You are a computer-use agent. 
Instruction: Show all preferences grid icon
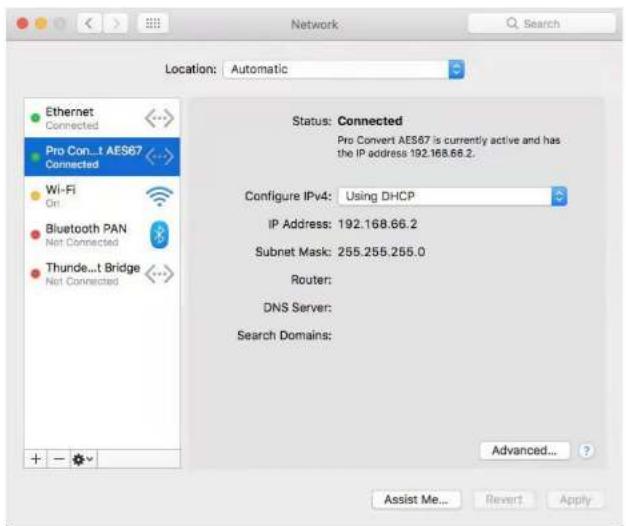pyautogui.click(x=153, y=24)
